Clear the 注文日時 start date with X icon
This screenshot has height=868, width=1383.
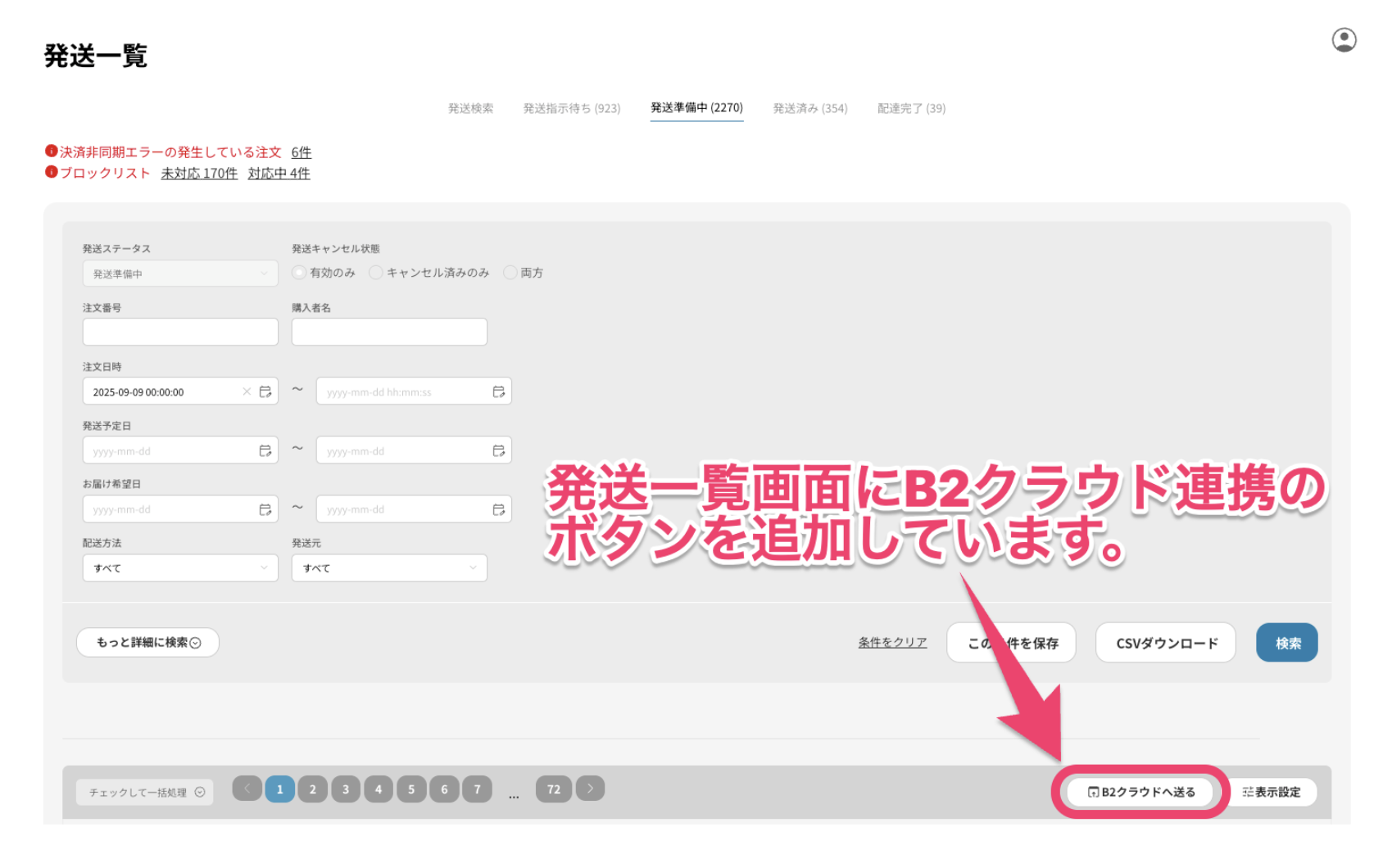(247, 392)
